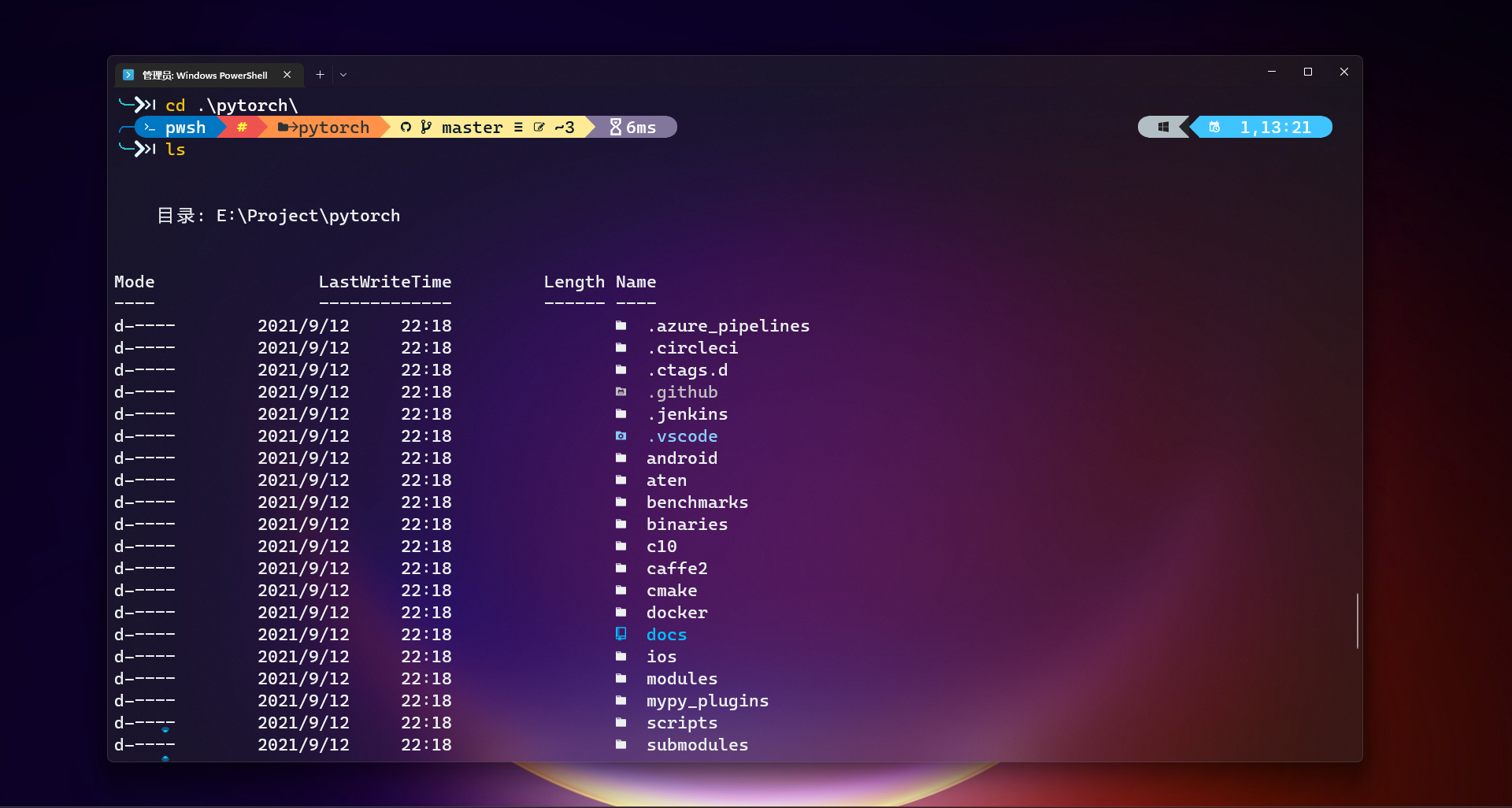Screen dimensions: 1512x808
Task: Click the ls command text
Action: [176, 150]
